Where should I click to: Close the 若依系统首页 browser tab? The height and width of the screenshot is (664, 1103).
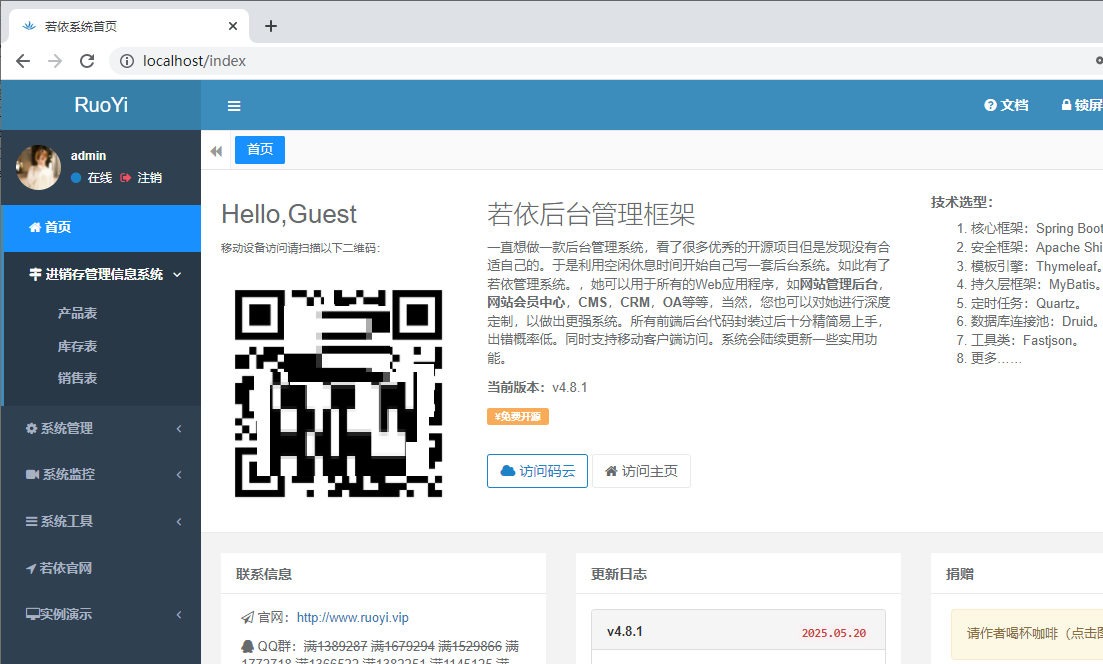coord(233,26)
